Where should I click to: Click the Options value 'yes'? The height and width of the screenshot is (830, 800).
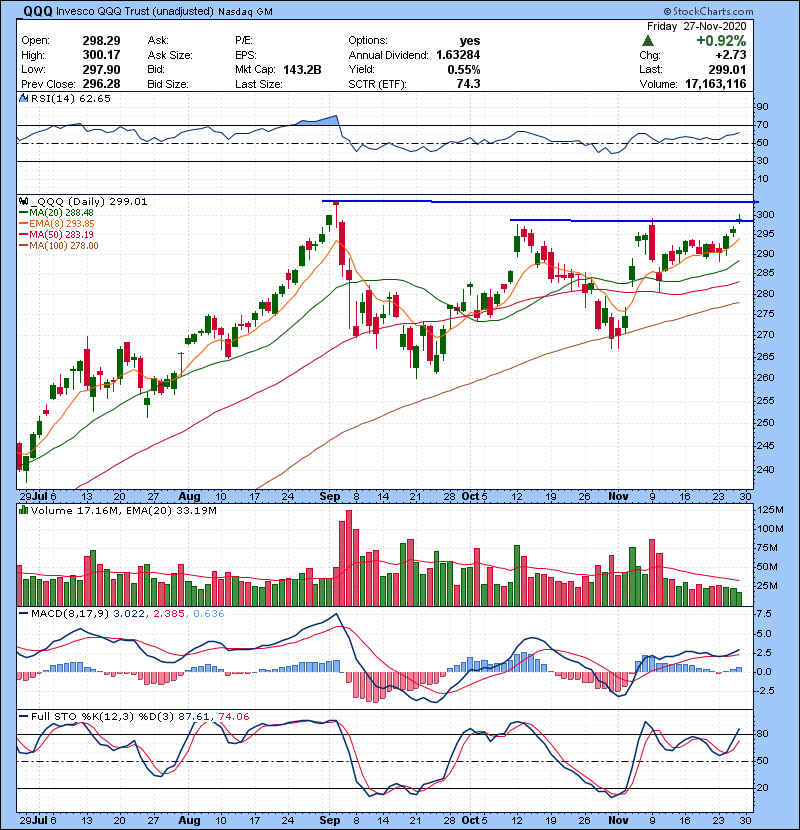[470, 41]
